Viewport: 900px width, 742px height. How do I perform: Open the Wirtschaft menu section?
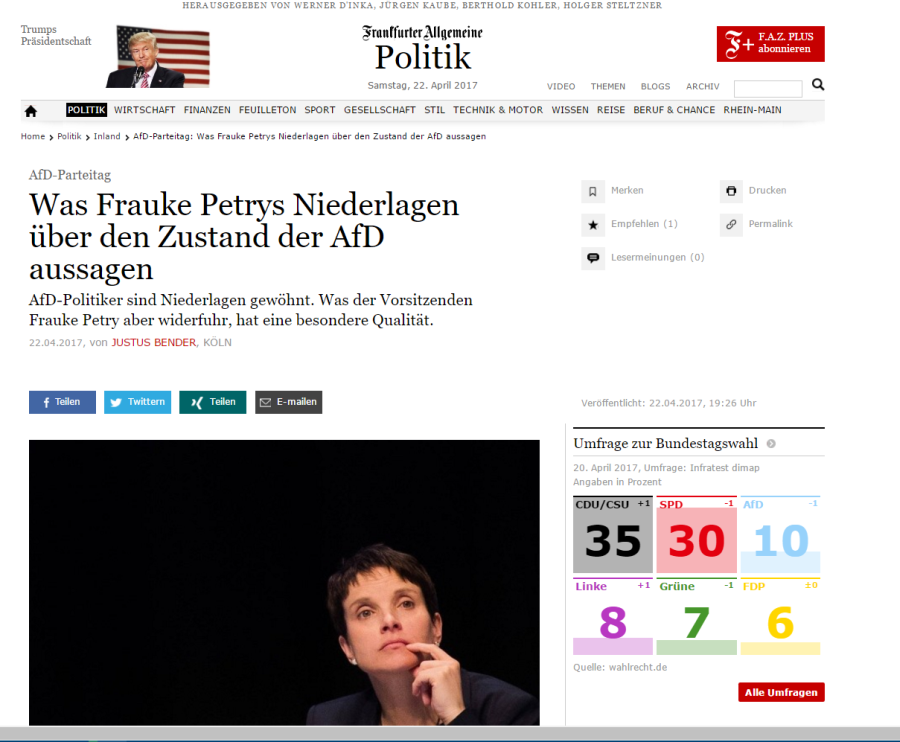pos(144,110)
